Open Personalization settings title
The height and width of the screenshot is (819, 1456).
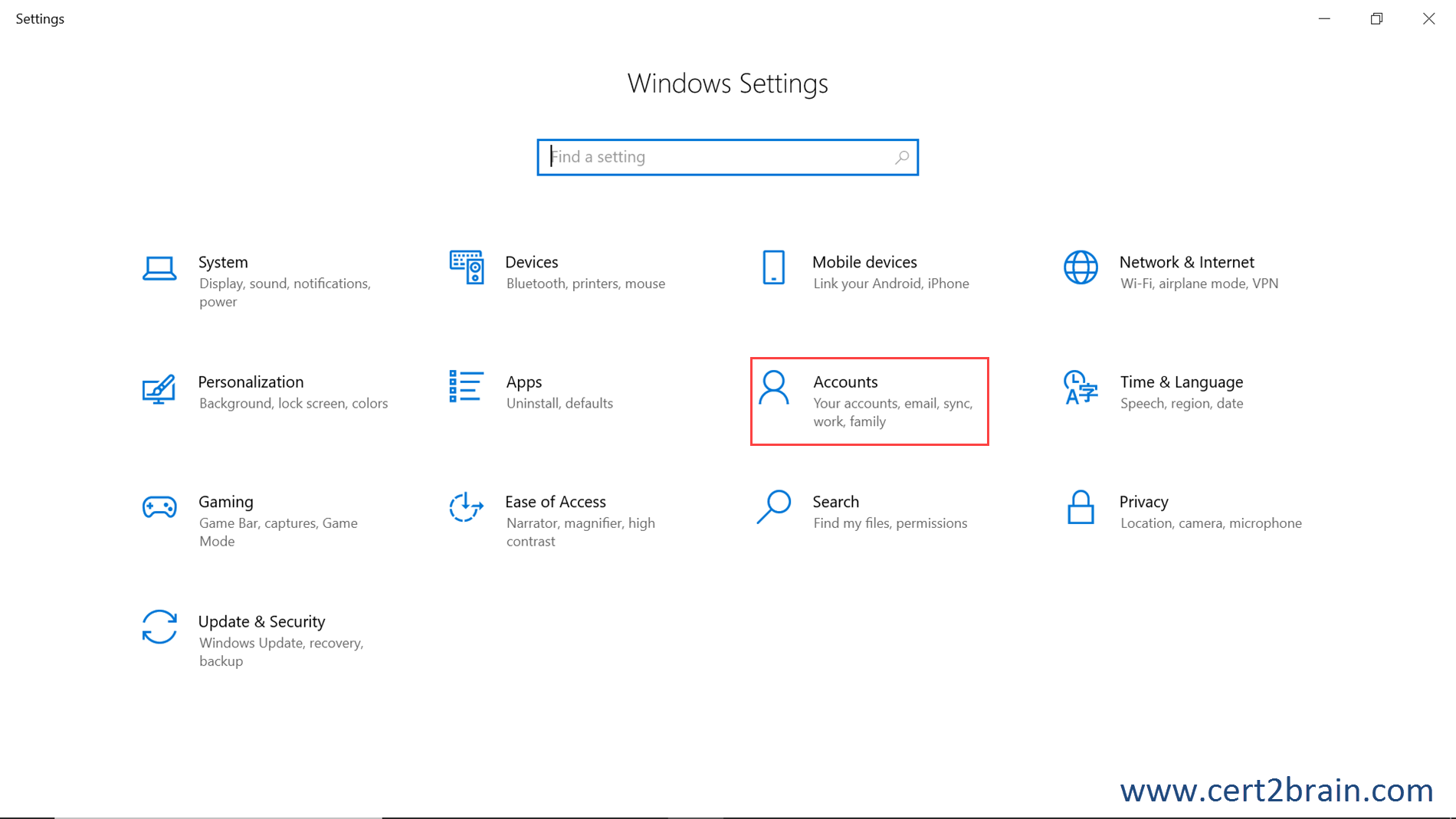tap(251, 382)
